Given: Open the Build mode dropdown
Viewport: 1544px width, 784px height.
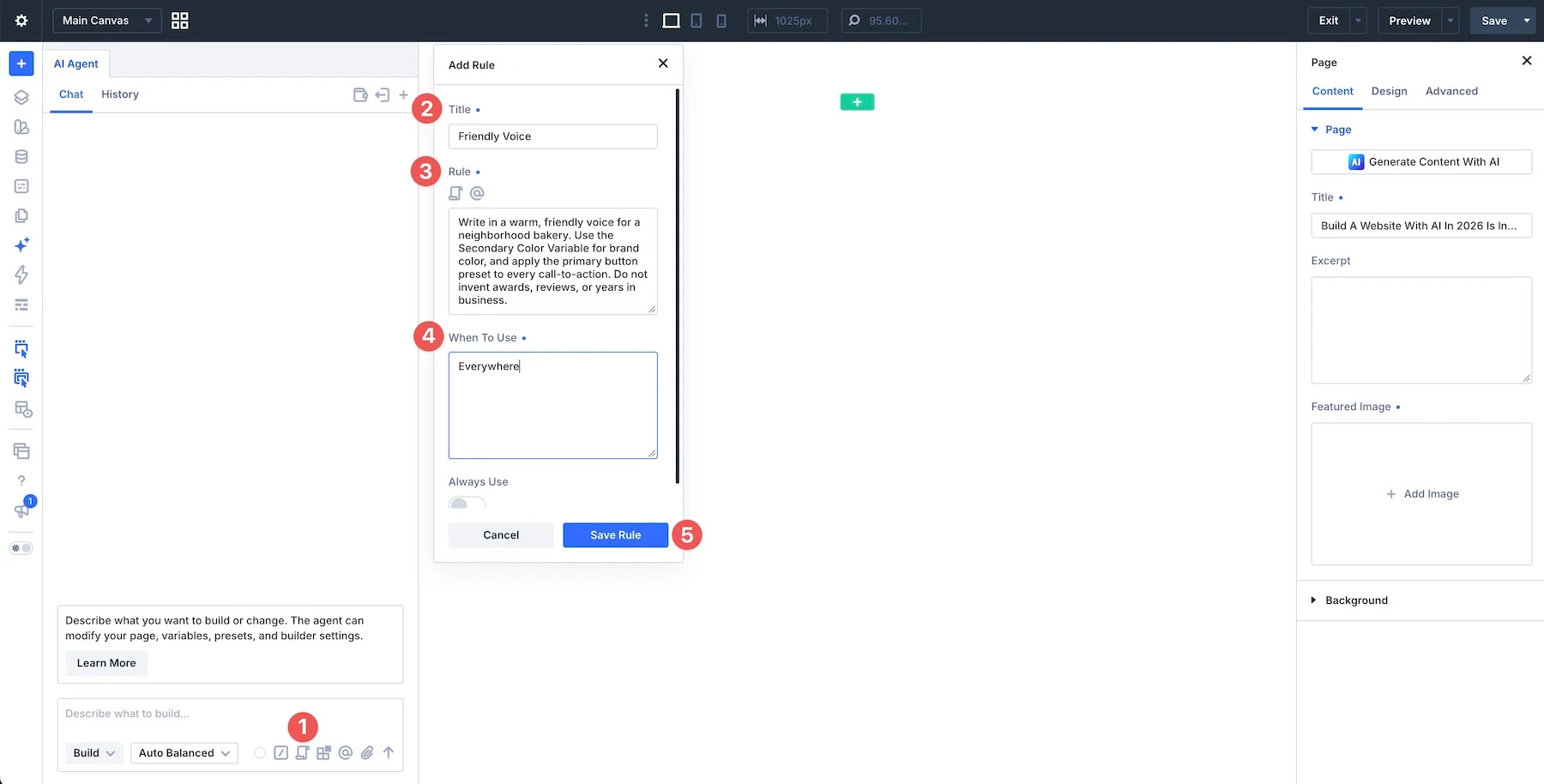Looking at the screenshot, I should [x=94, y=752].
